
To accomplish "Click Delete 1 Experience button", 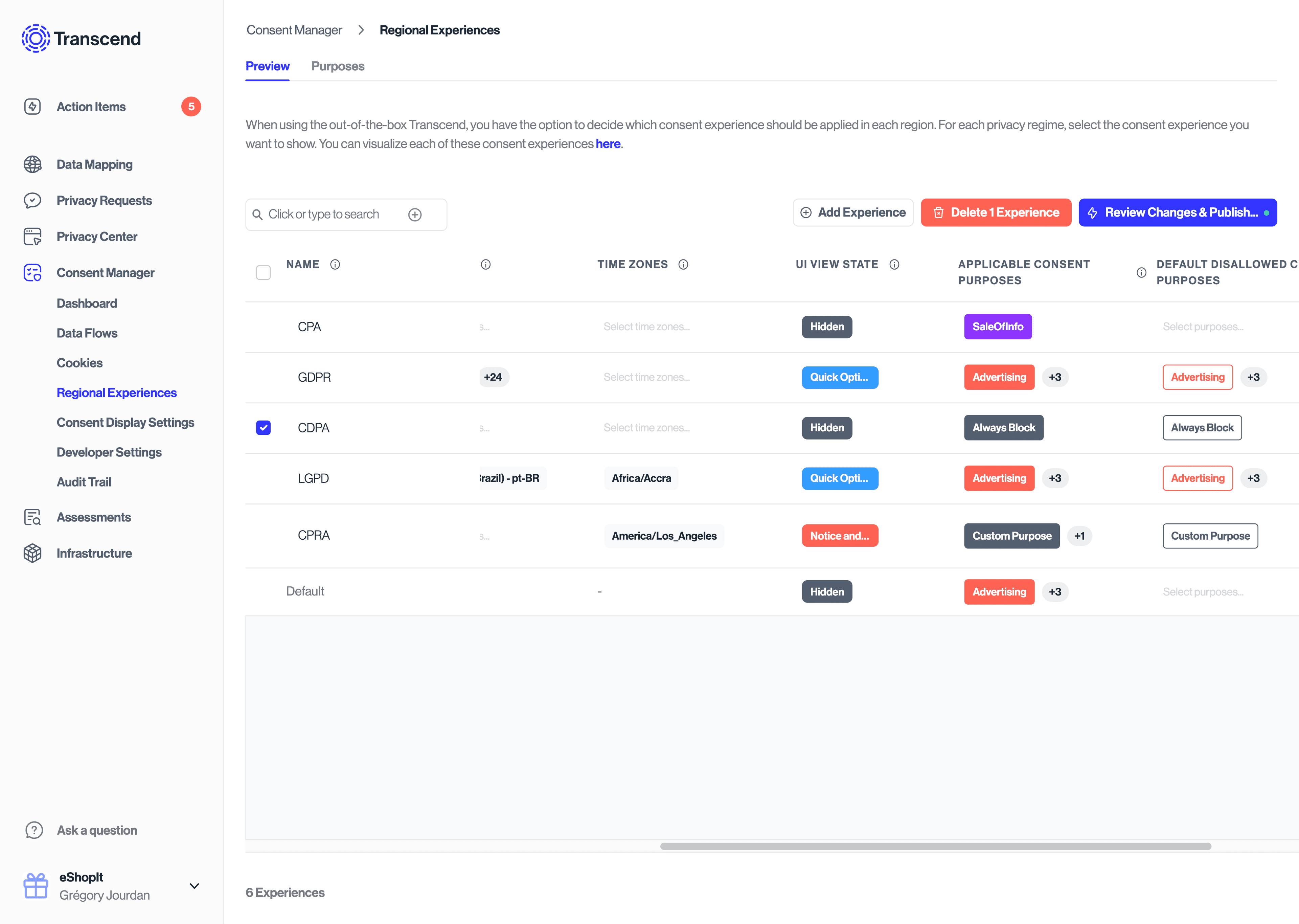I will point(995,212).
